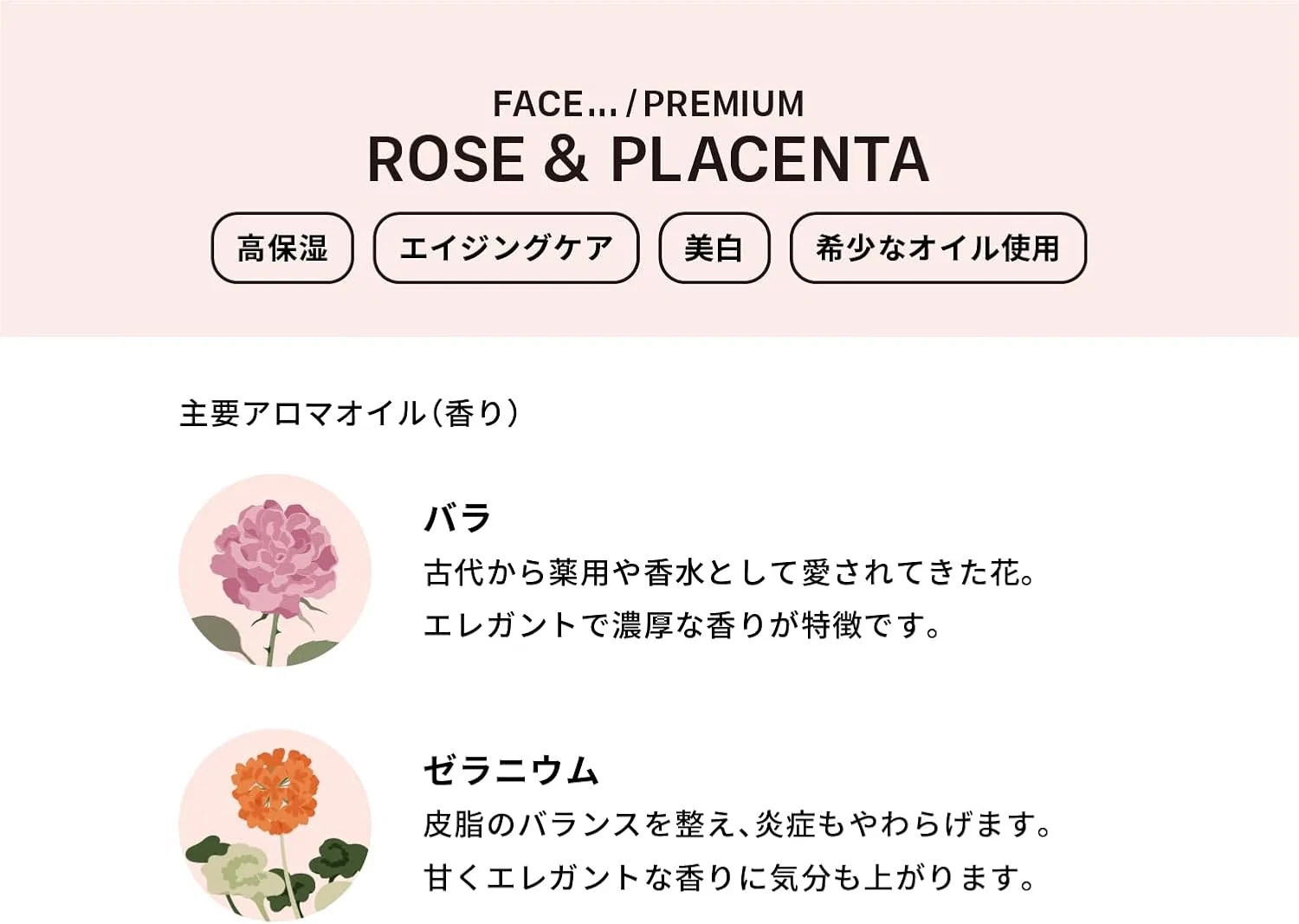This screenshot has width=1299, height=924.
Task: Click the text 甘くエレガントな香りに気分も上がります。
Action: (729, 878)
